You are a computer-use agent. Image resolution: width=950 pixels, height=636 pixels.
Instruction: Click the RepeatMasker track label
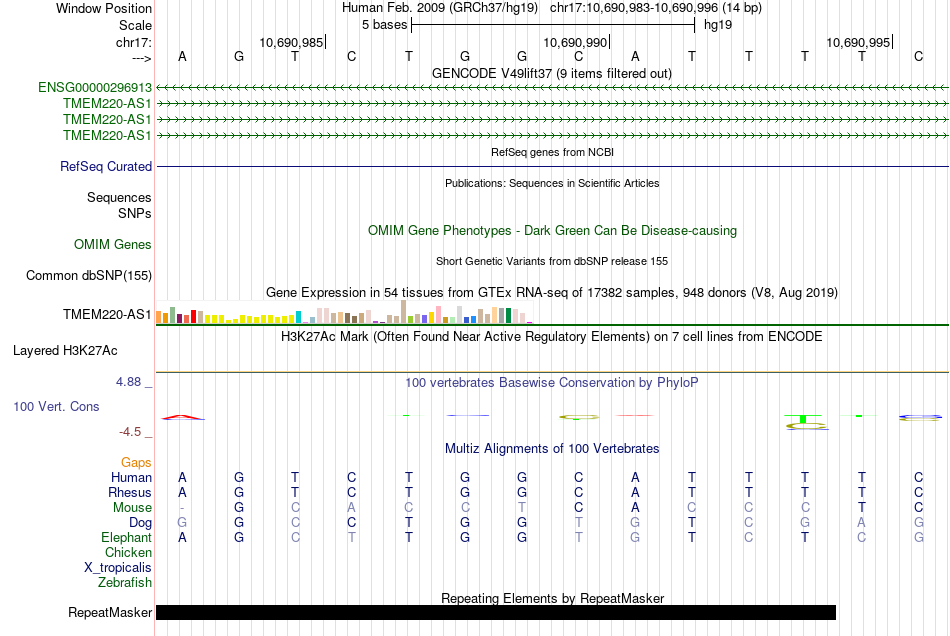[x=110, y=612]
